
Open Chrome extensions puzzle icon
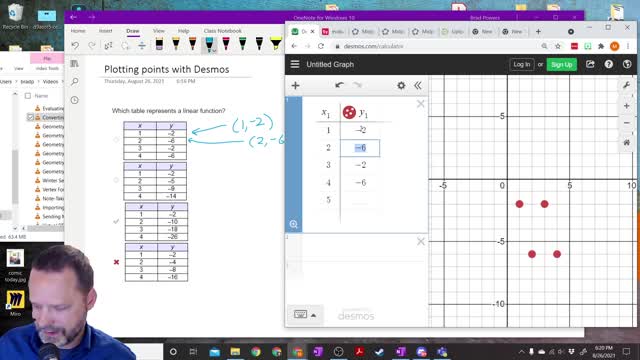coord(601,46)
